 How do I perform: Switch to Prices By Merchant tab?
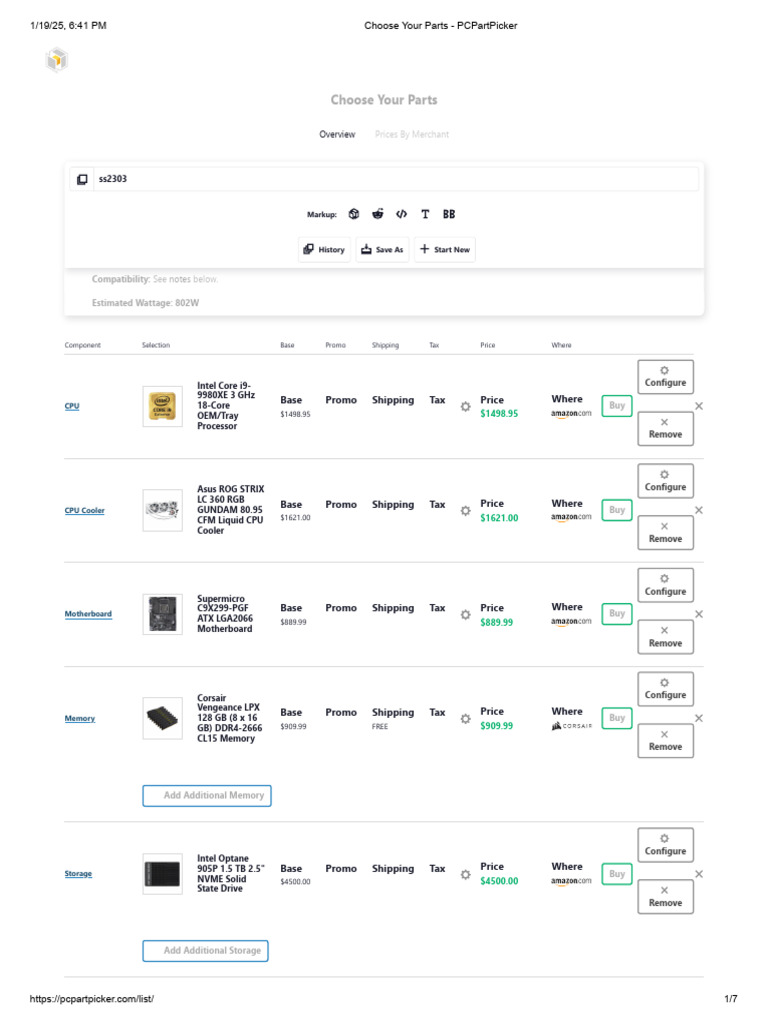[x=411, y=134]
